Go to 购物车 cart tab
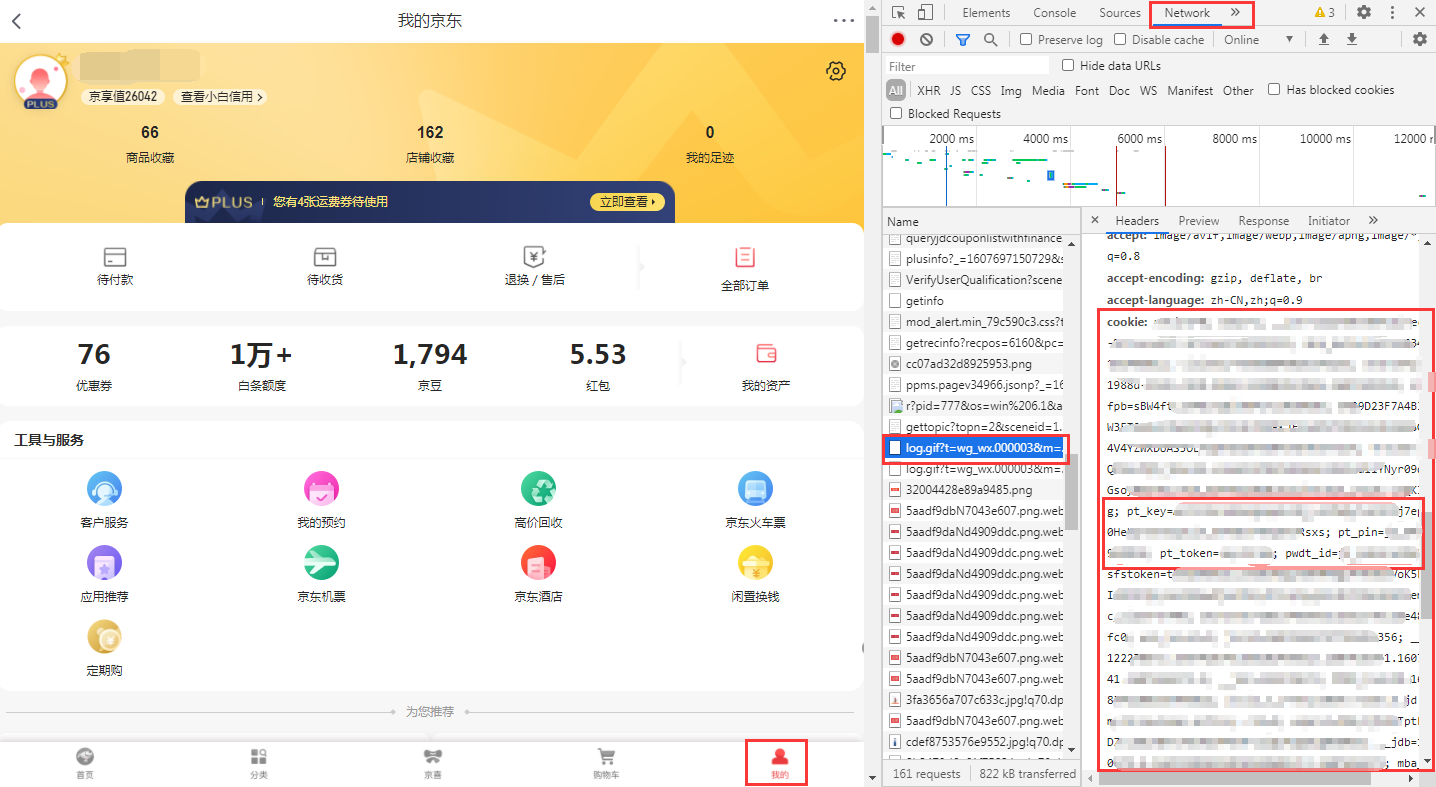Viewport: 1436px width, 787px height. point(606,763)
